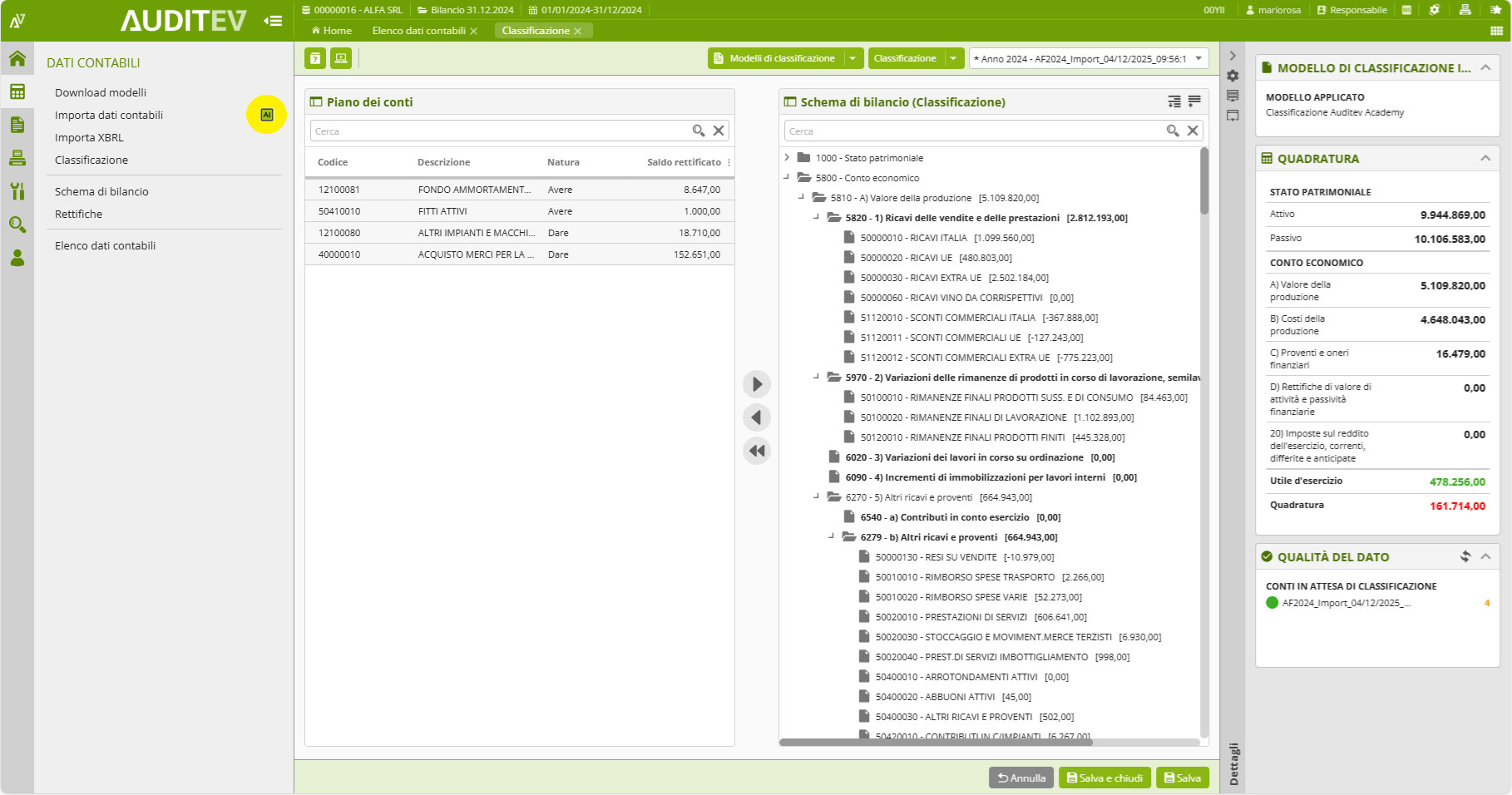Collapse the Quadratura panel
1512x795 pixels.
tap(1485, 158)
